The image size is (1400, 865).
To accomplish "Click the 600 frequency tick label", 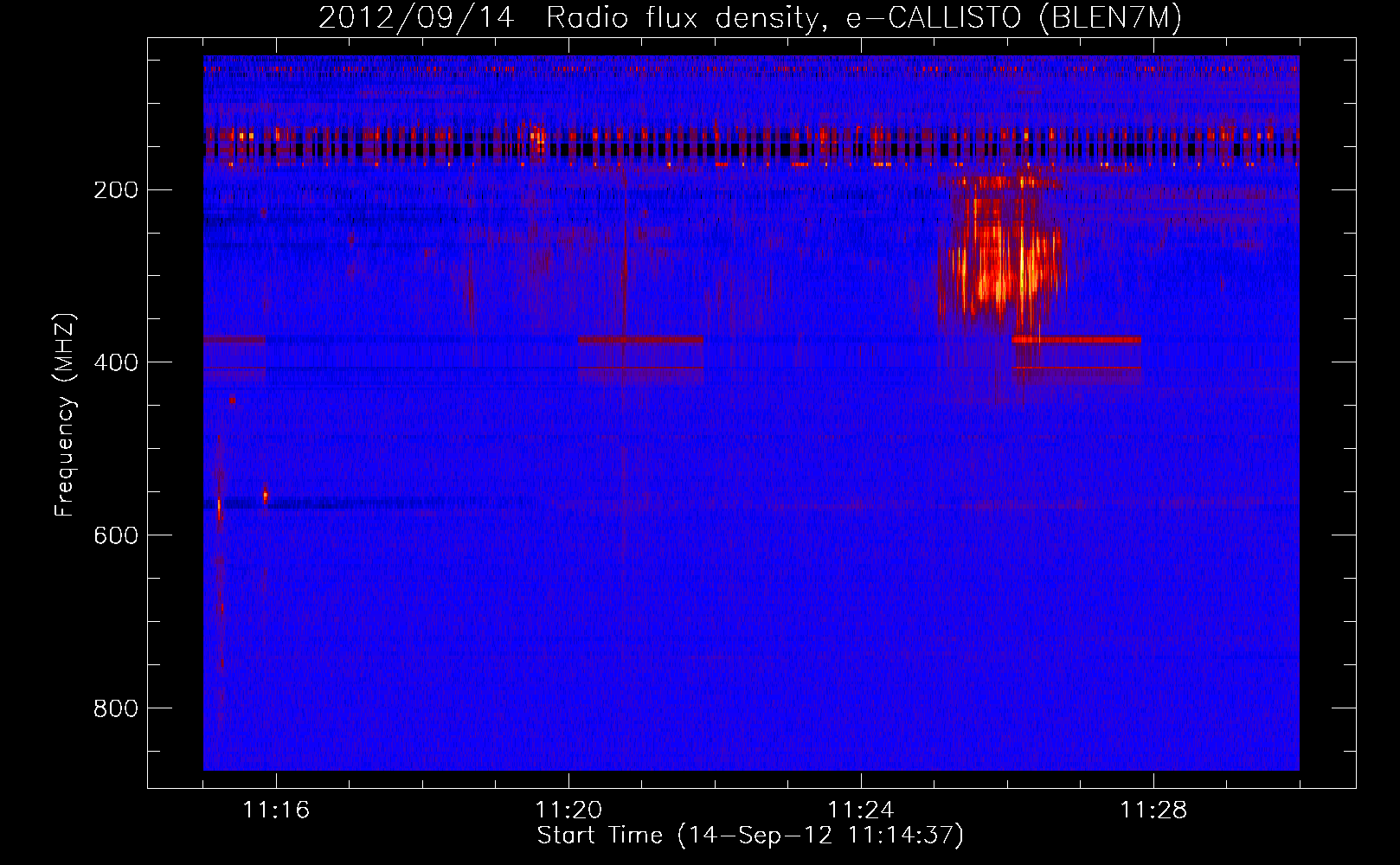I will tap(116, 535).
